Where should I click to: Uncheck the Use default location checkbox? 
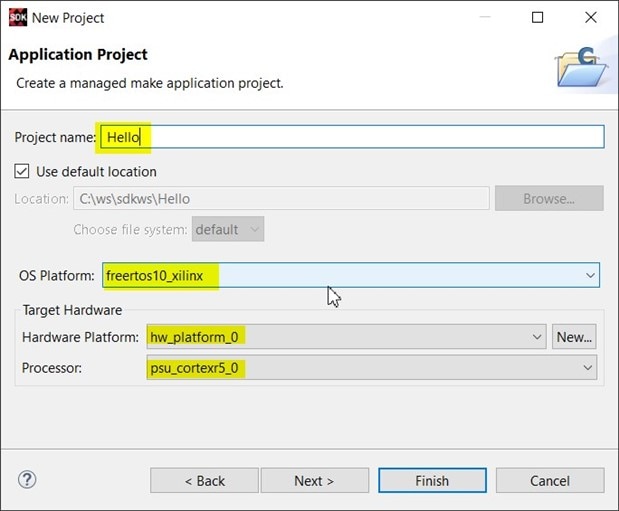pyautogui.click(x=23, y=171)
